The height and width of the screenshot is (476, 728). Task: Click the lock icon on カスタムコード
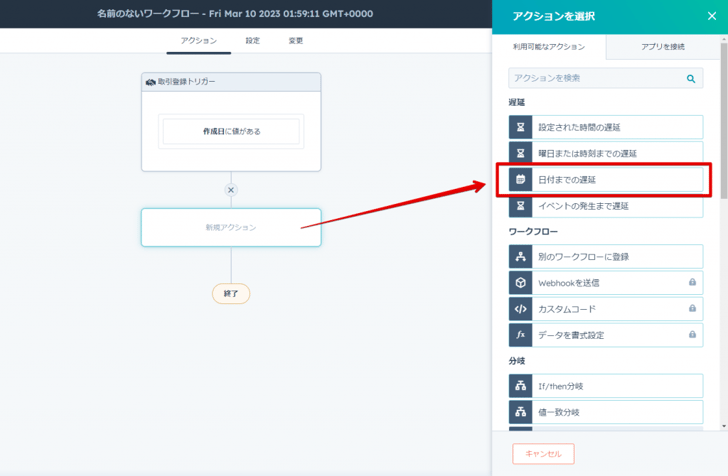coord(692,308)
